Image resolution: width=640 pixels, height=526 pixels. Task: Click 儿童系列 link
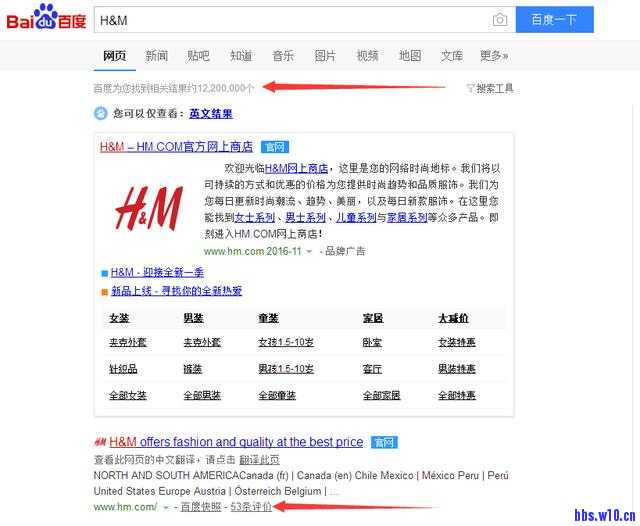[x=356, y=218]
